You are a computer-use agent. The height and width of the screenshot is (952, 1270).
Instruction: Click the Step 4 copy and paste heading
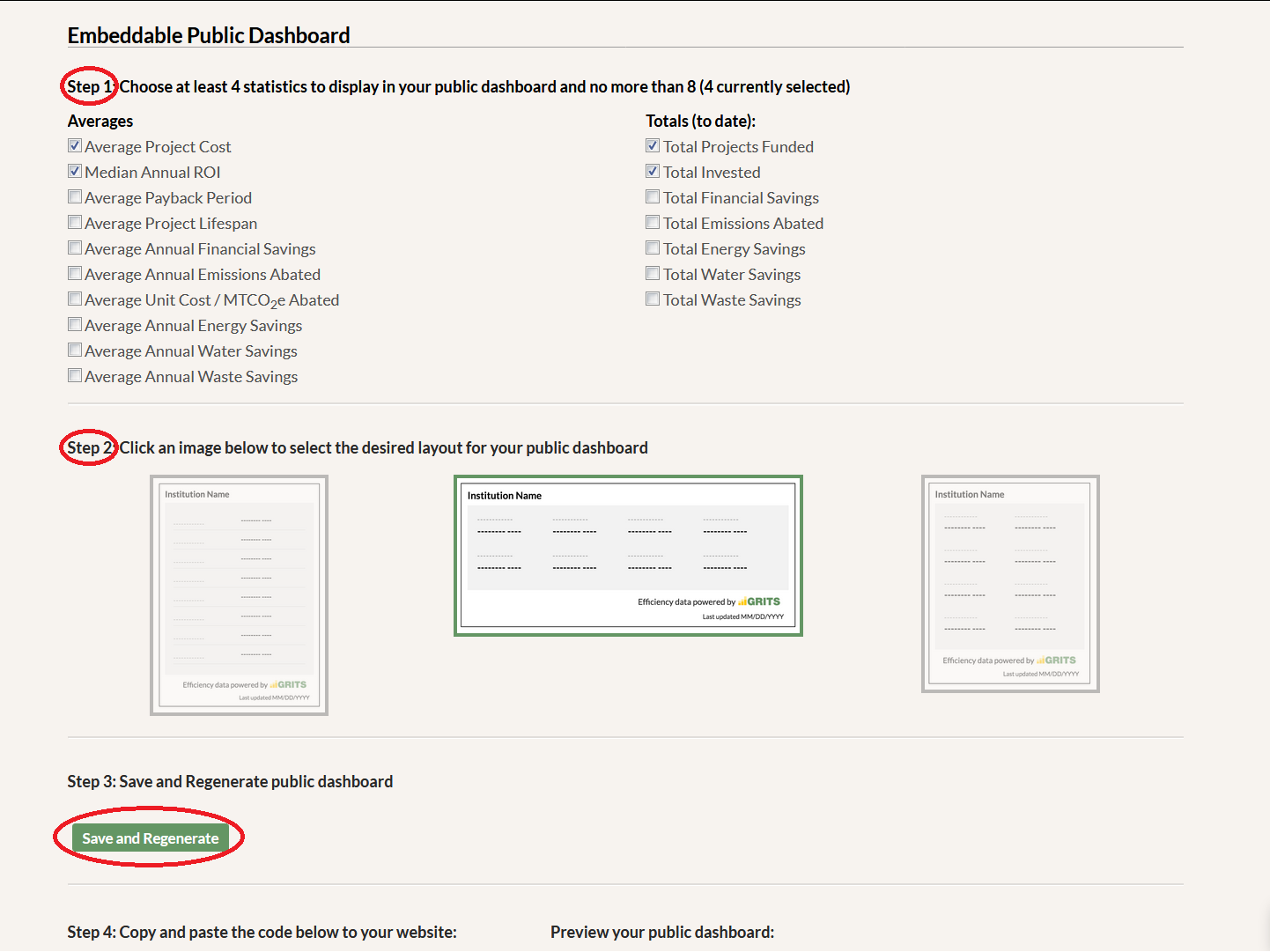point(262,932)
